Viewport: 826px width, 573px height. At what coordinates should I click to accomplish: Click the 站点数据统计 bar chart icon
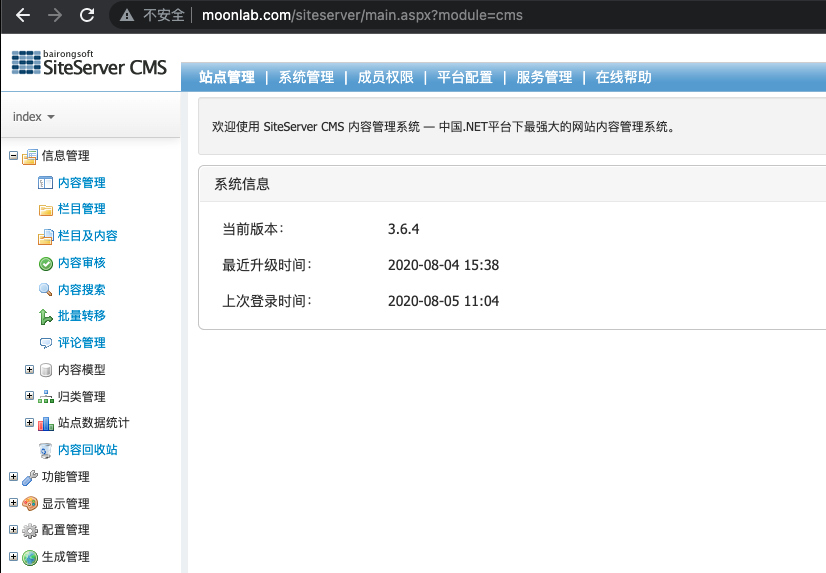coord(46,423)
